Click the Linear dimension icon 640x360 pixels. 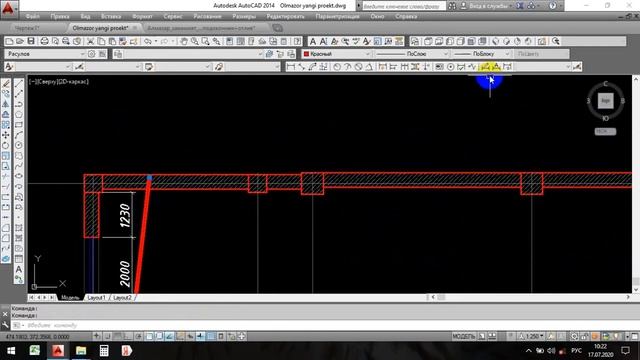(x=291, y=67)
